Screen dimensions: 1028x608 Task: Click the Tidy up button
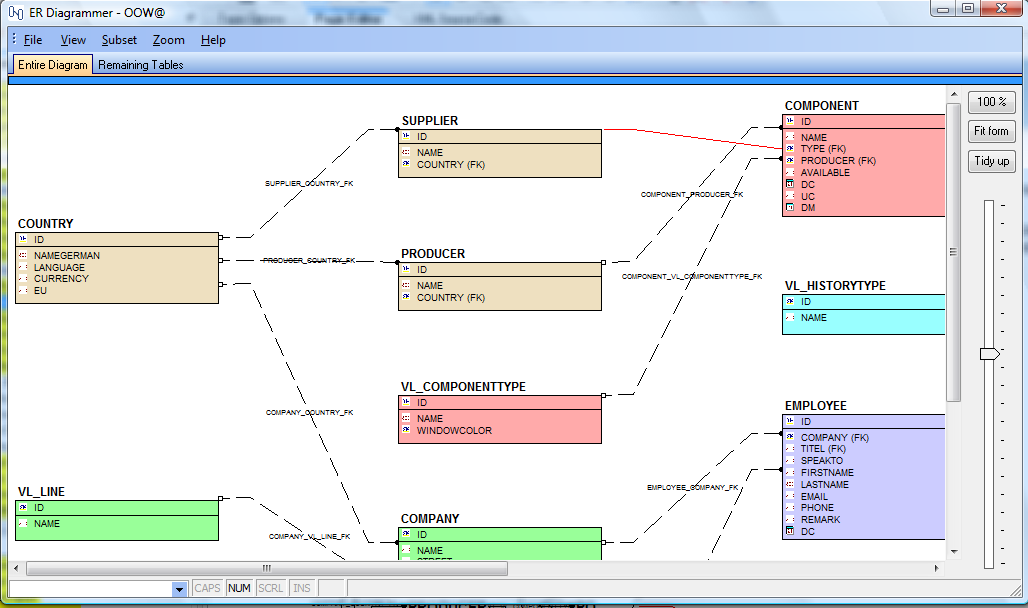[x=991, y=161]
